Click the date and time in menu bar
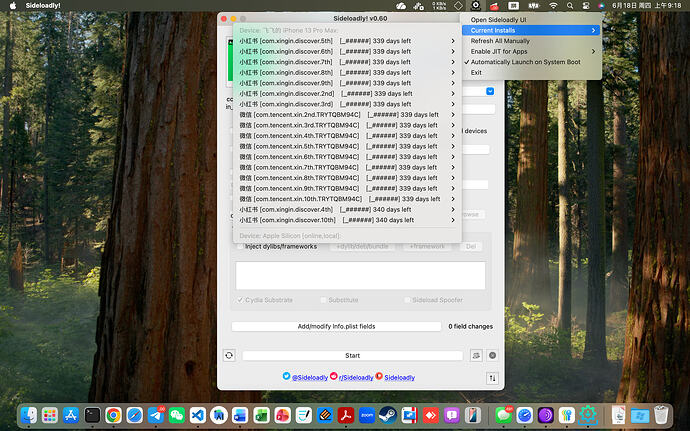Image resolution: width=690 pixels, height=431 pixels. pos(646,6)
